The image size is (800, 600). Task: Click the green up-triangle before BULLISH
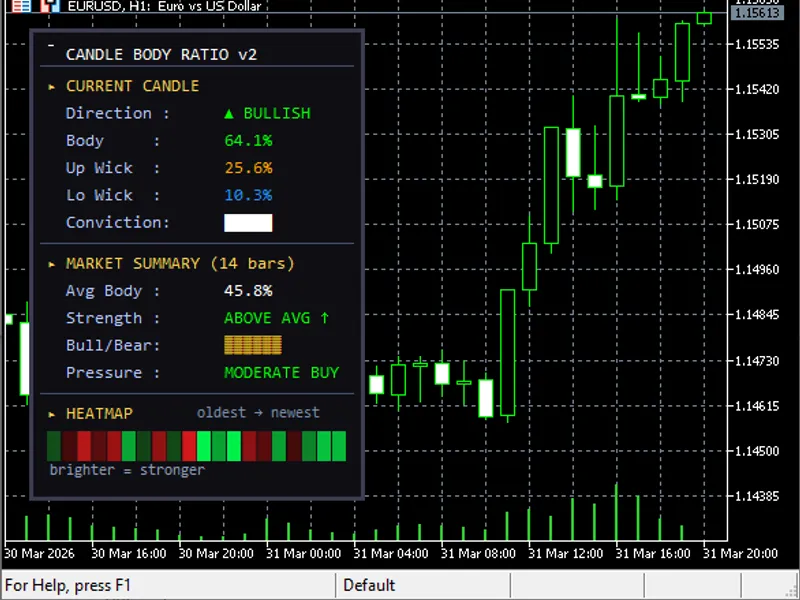(x=229, y=113)
